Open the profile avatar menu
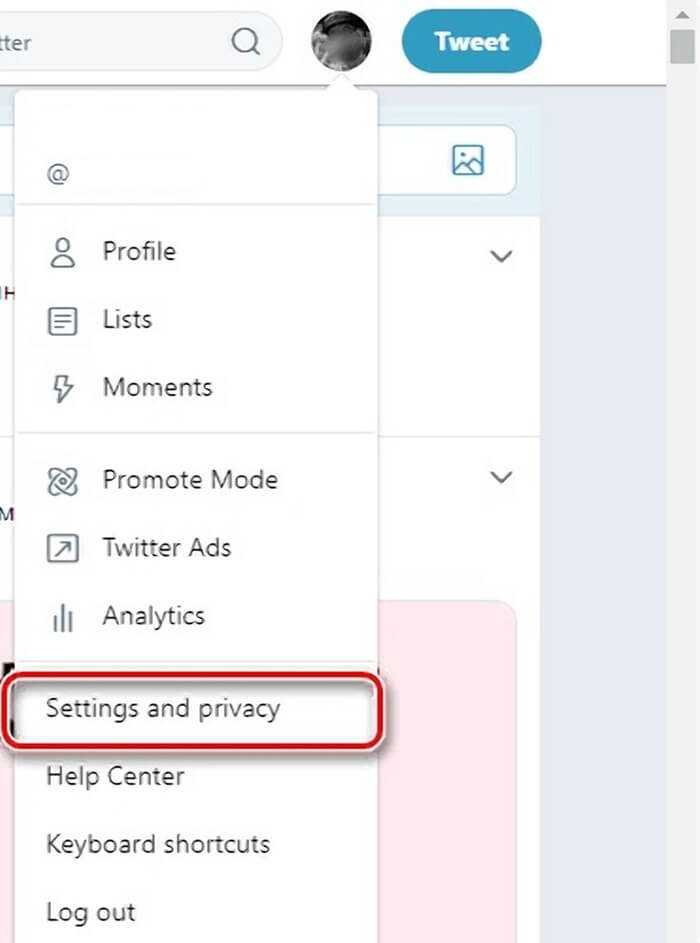This screenshot has height=943, width=700. (341, 40)
